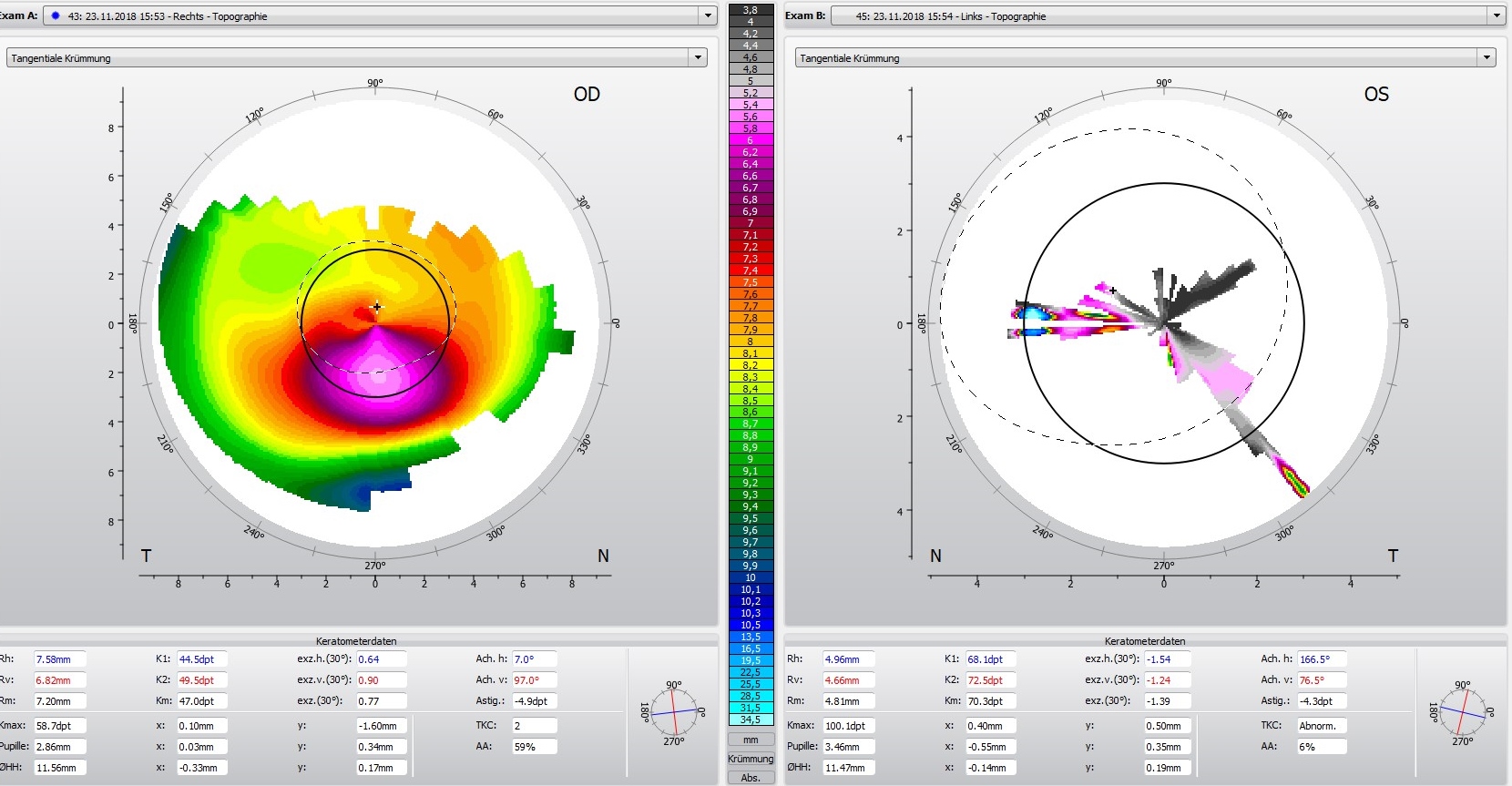Click the OD Km field 47.0dpt
1512x786 pixels.
click(202, 701)
